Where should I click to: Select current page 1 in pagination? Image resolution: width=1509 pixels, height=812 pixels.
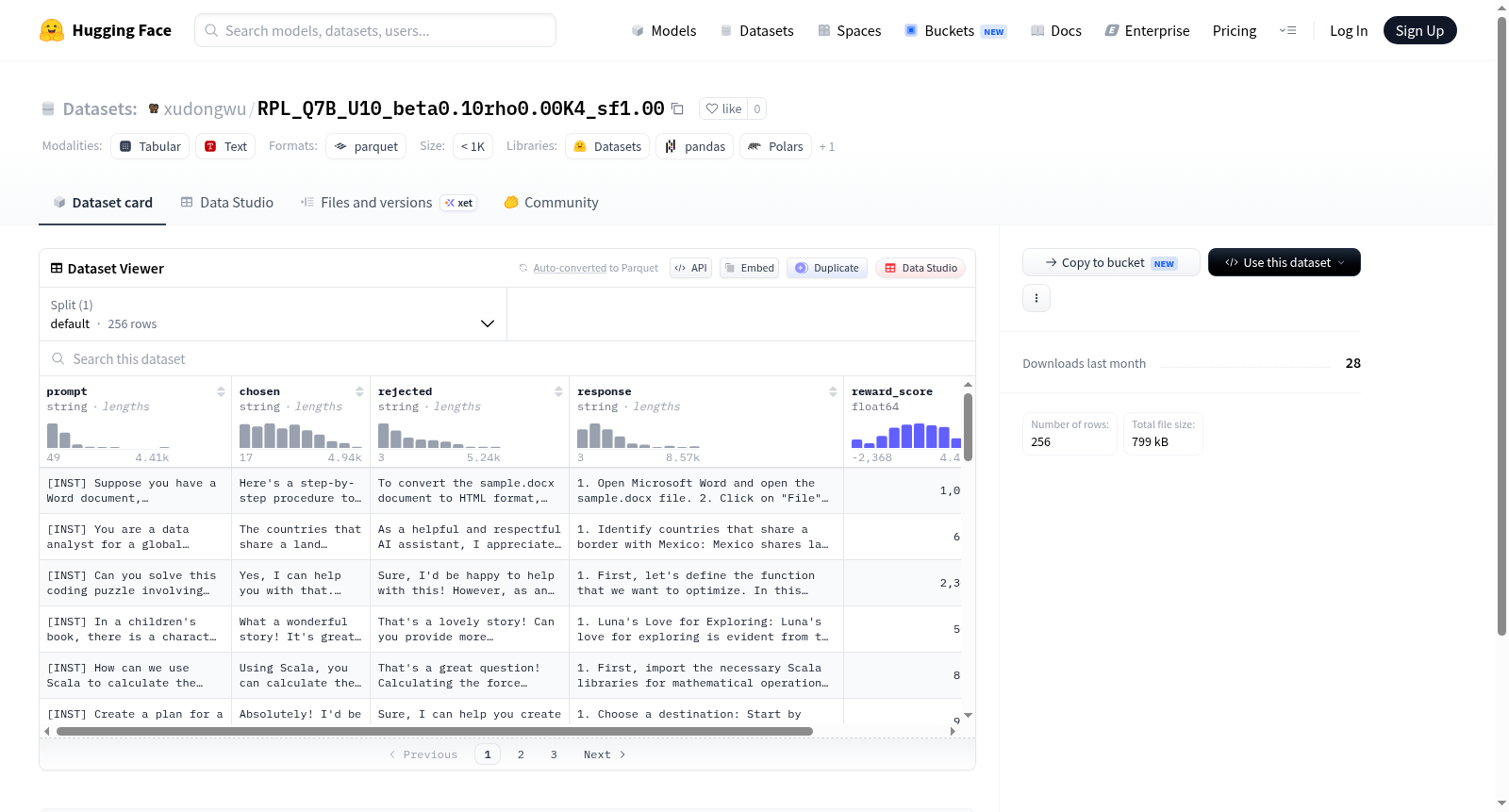click(x=488, y=754)
